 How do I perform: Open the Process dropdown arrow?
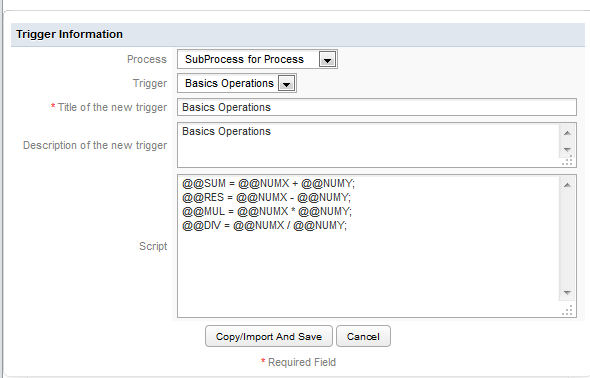pos(327,59)
